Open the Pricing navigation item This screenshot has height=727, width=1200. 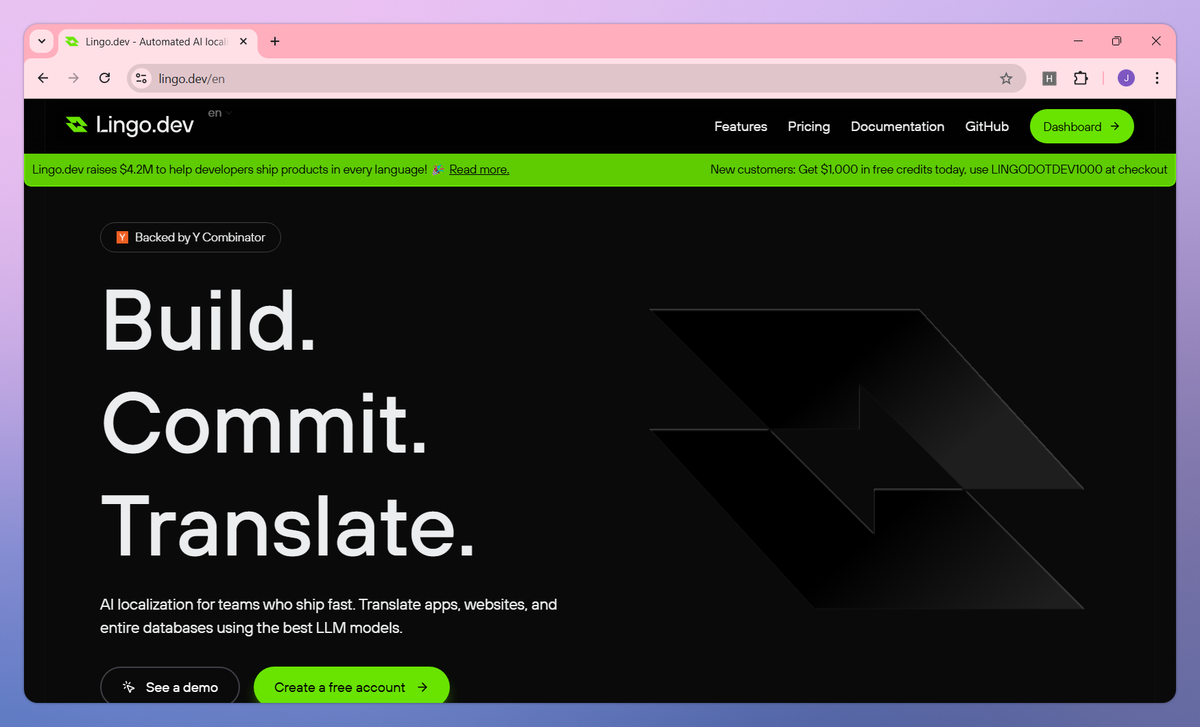pos(808,126)
